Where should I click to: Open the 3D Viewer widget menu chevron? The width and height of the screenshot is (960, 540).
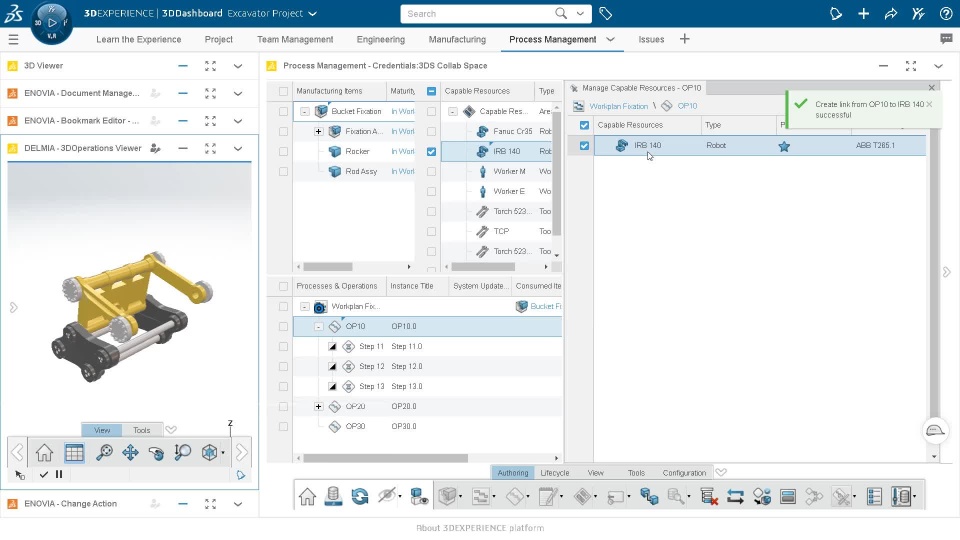point(238,66)
